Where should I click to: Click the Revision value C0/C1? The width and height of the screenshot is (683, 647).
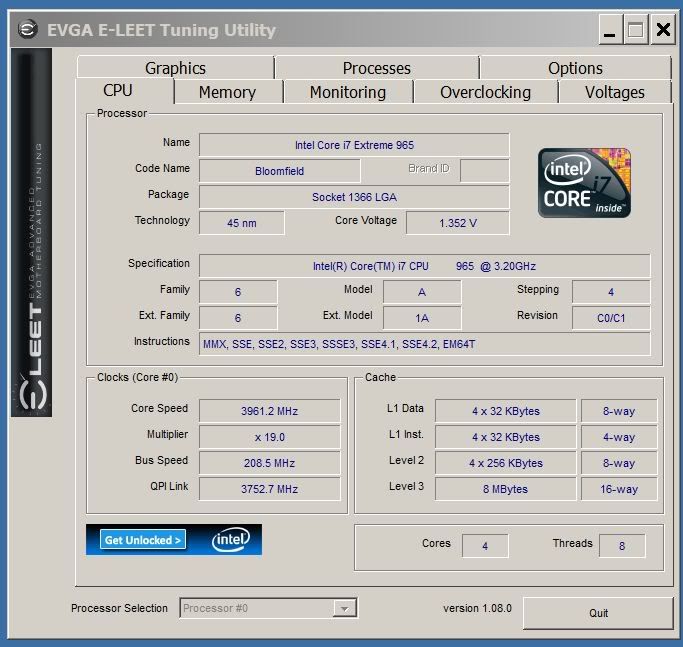point(611,318)
